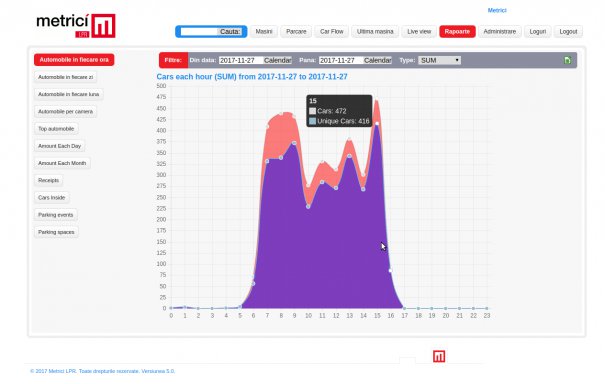Open the Administrare menu
605x384 pixels.
coord(500,32)
